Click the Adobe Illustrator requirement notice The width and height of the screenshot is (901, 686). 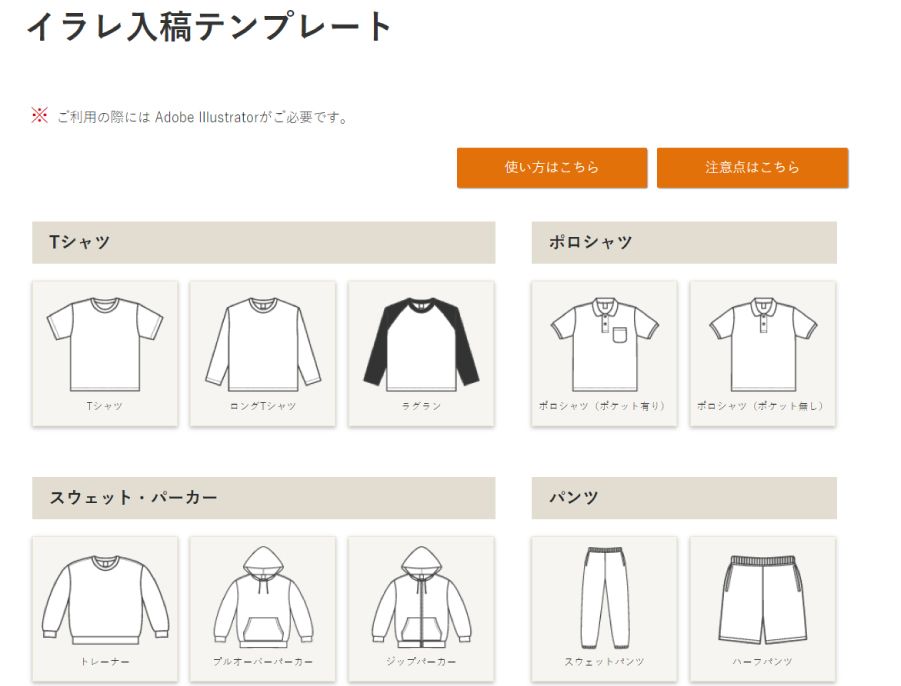point(190,117)
